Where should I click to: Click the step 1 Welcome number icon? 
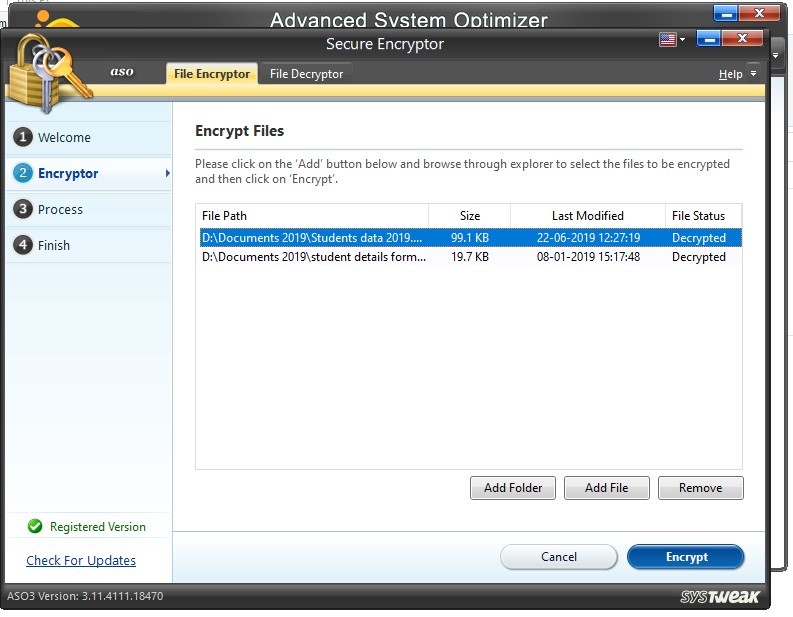pos(23,137)
